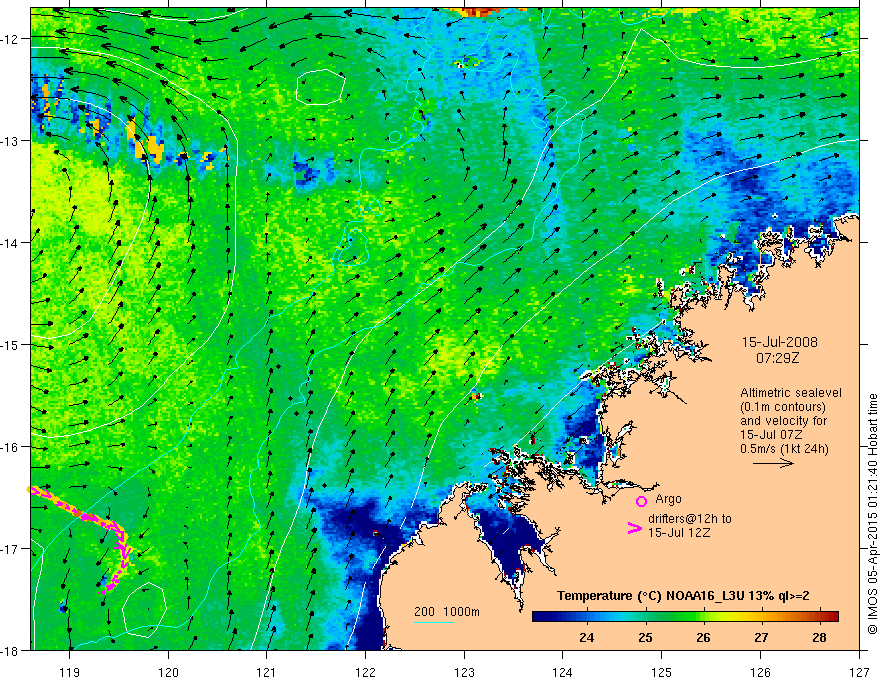Click the "Altimetric sealevel" caption line

[x=791, y=393]
